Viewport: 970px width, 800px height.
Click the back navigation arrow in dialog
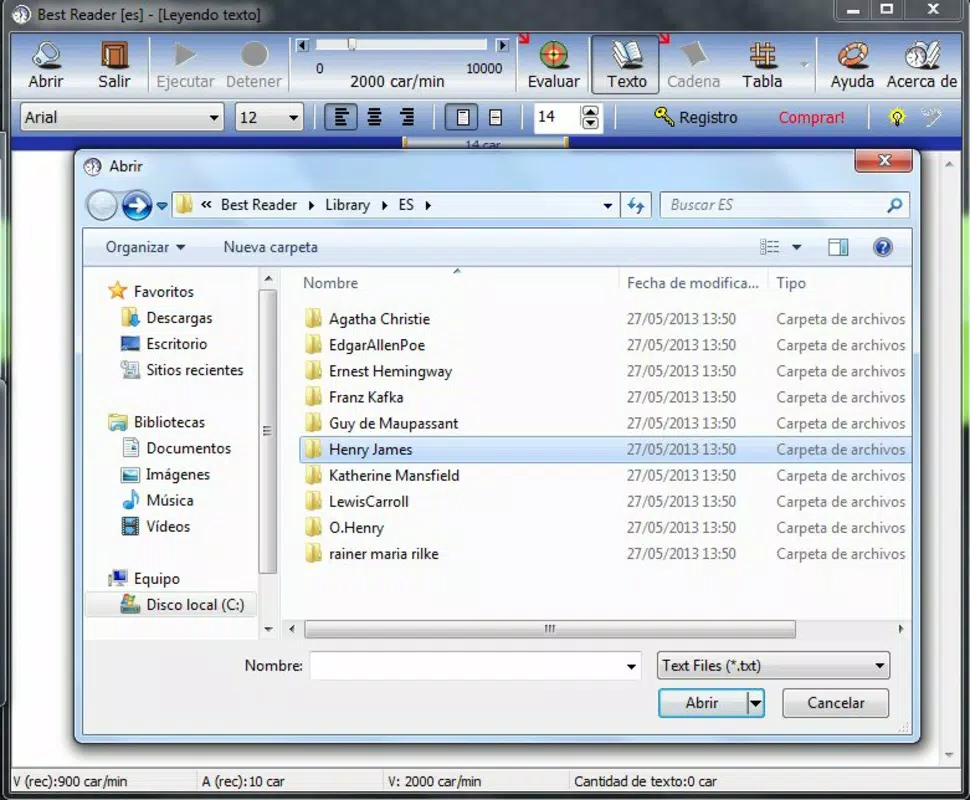(101, 205)
